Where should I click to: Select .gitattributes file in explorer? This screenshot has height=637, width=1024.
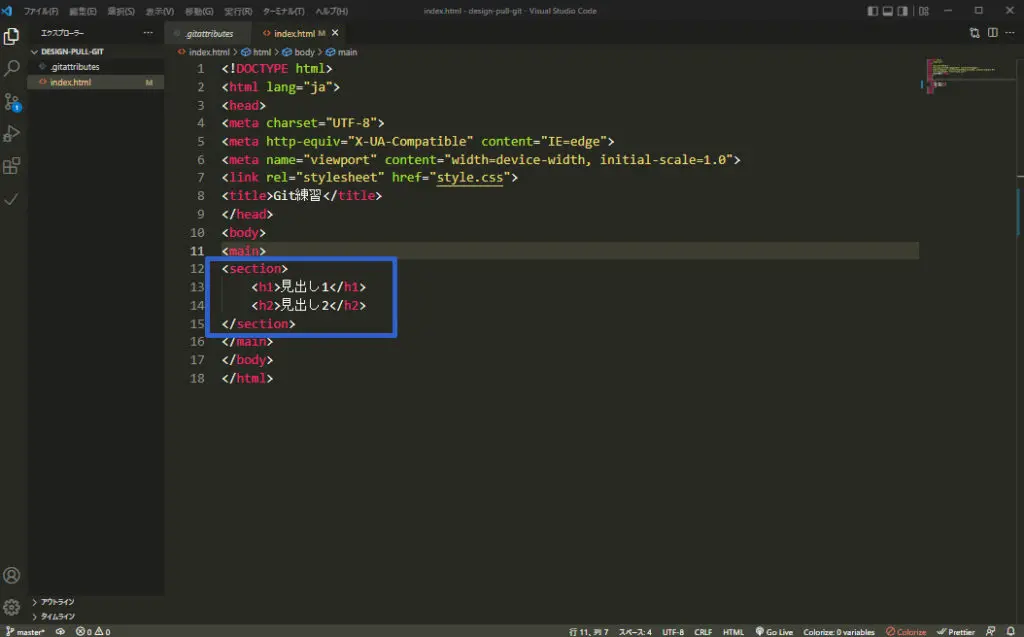click(x=75, y=67)
